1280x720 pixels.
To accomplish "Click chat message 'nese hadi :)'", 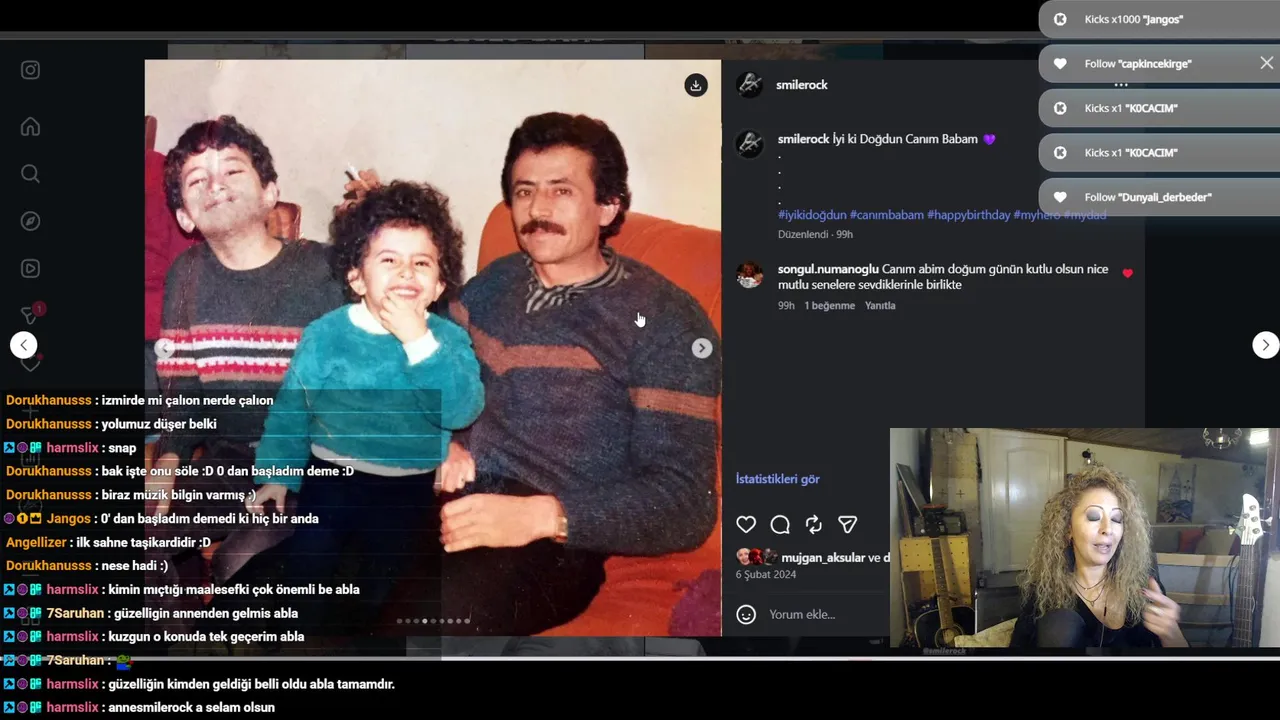I will pos(135,566).
